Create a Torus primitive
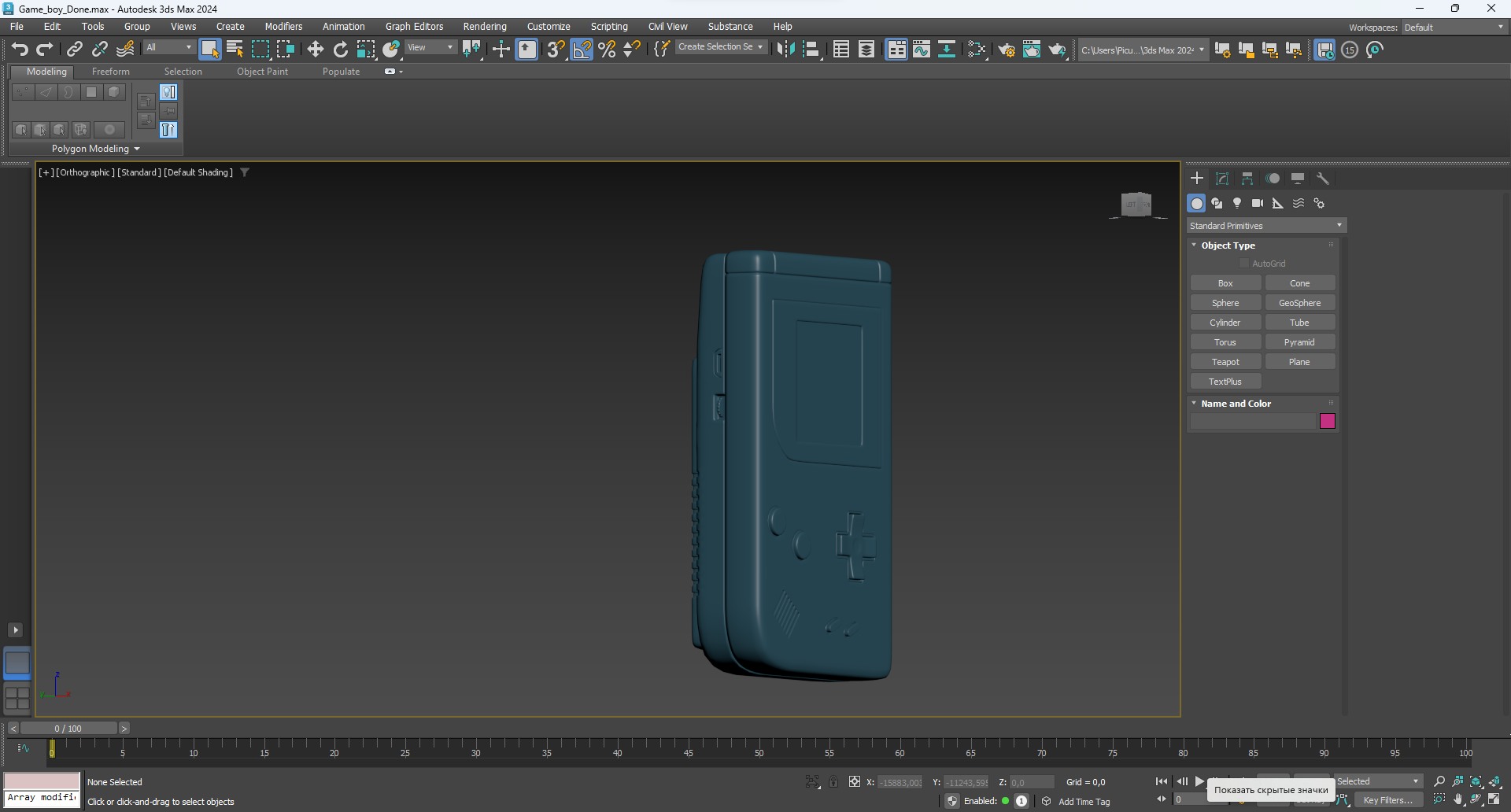Screen dimensions: 1511x812 (1225, 342)
